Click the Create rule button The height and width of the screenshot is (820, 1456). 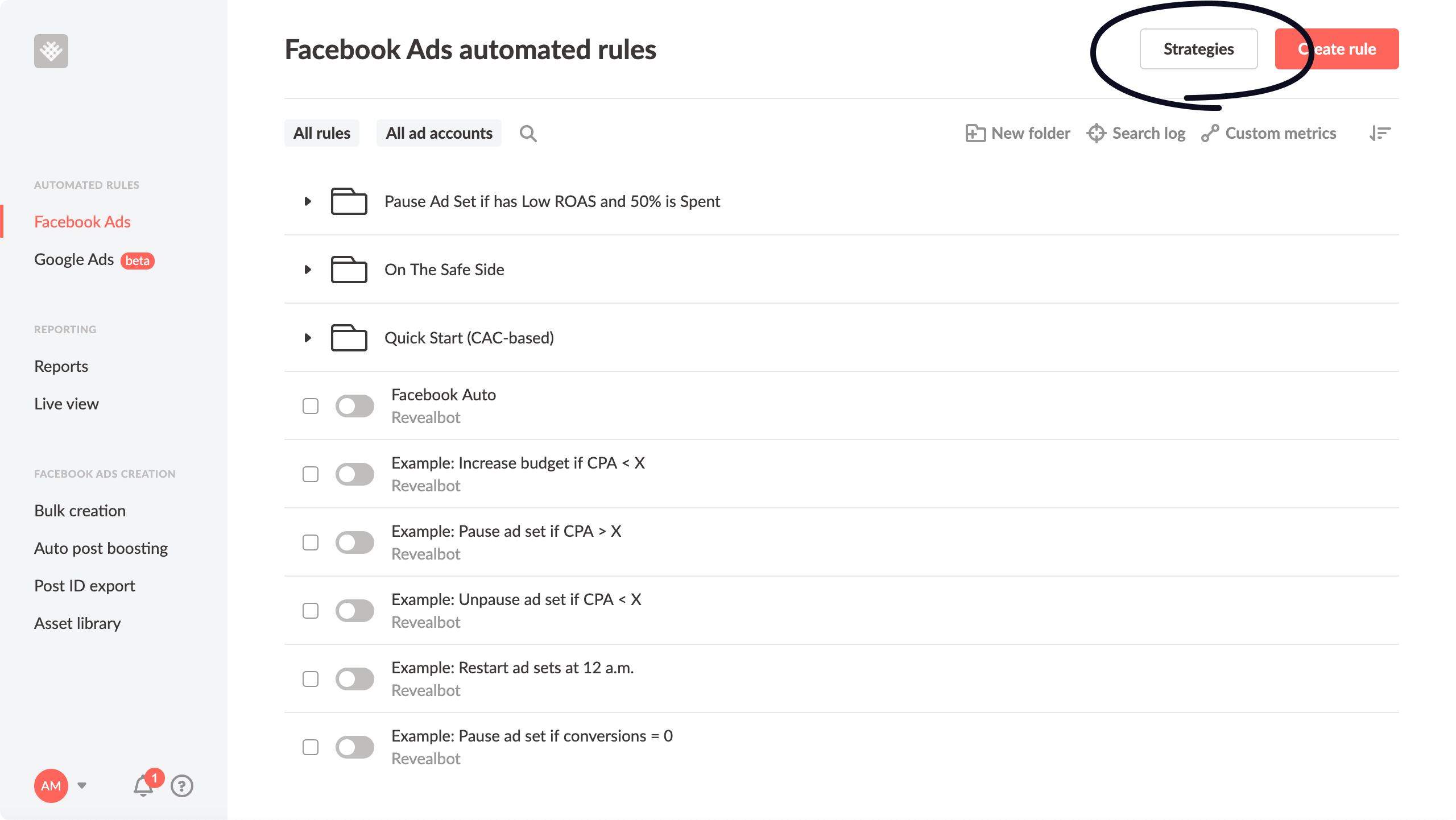(x=1337, y=49)
